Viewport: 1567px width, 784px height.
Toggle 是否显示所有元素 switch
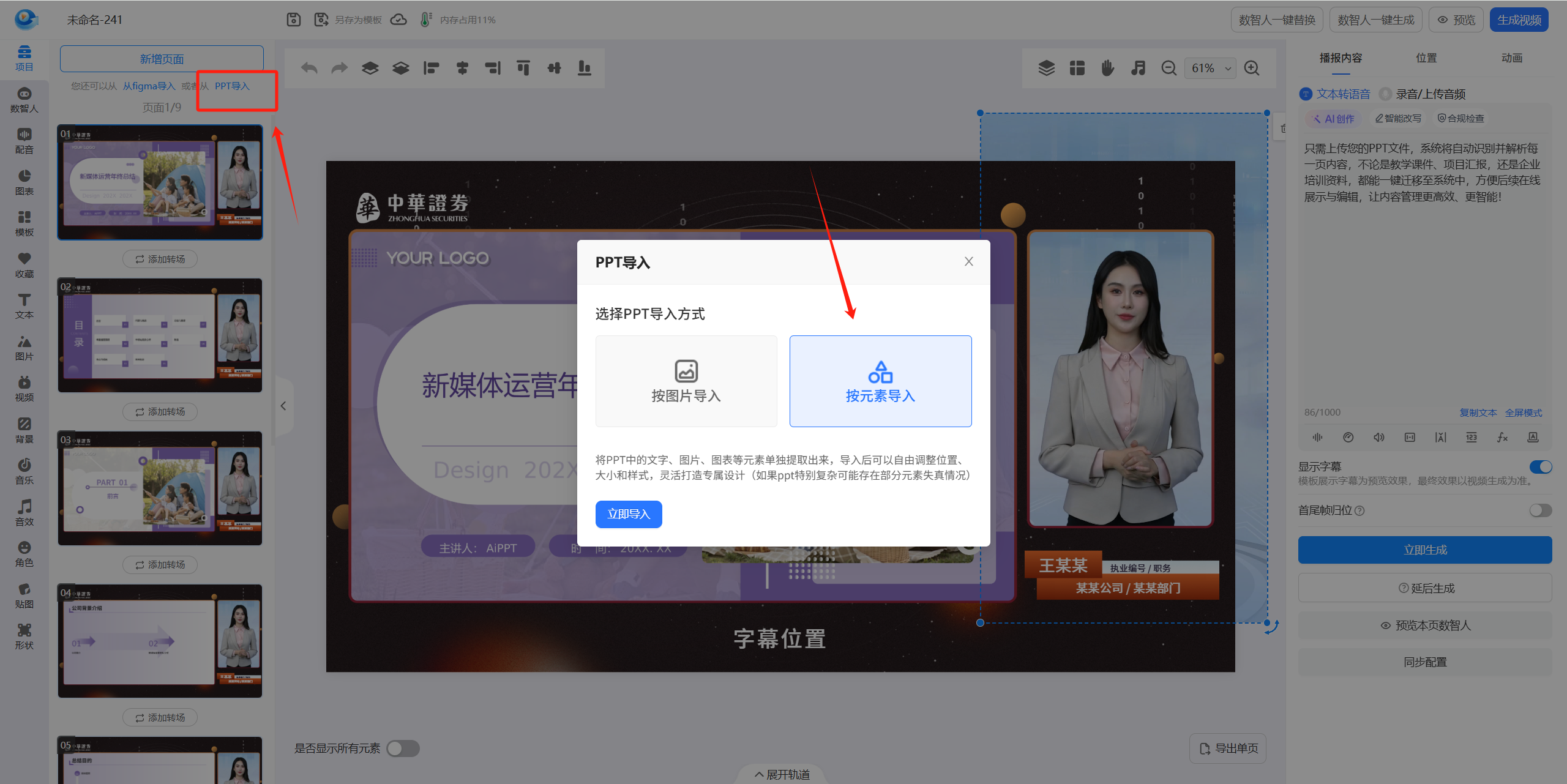pos(403,748)
